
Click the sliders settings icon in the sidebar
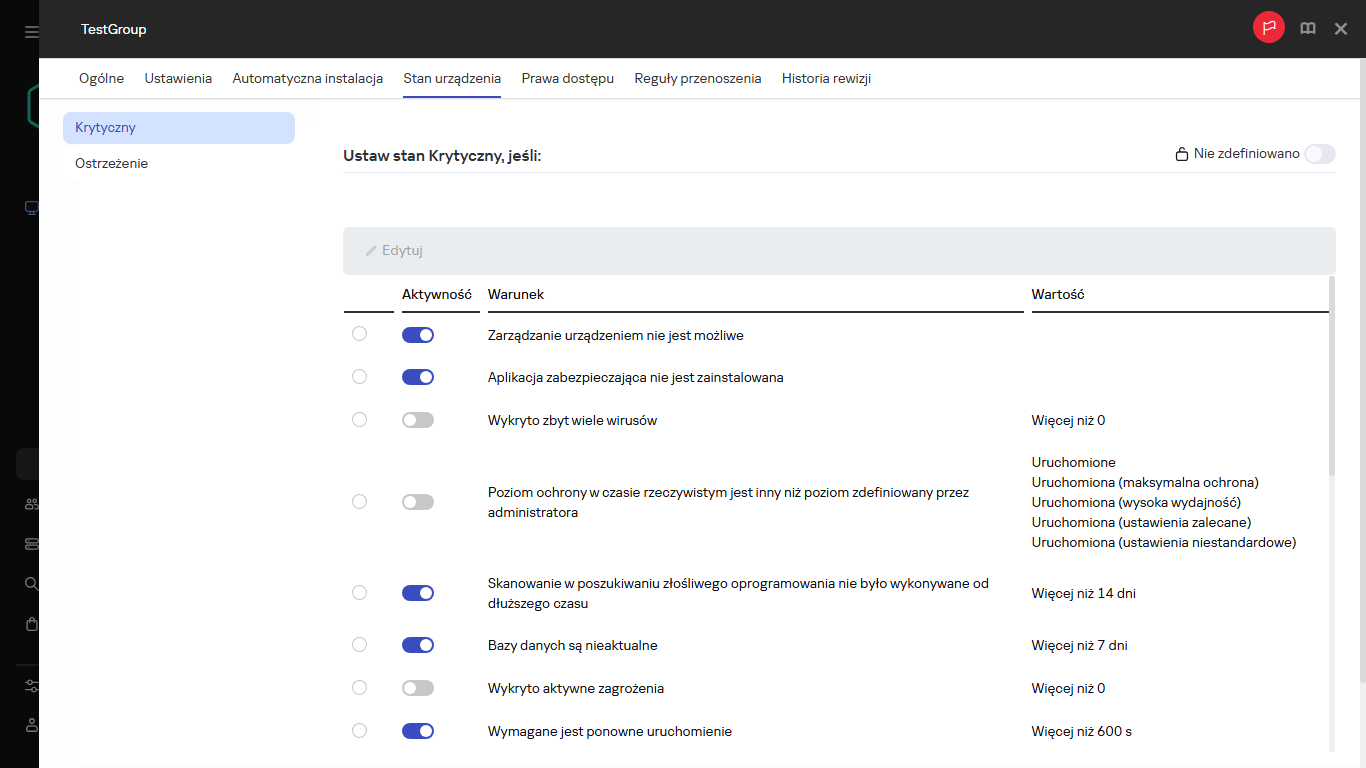point(31,686)
